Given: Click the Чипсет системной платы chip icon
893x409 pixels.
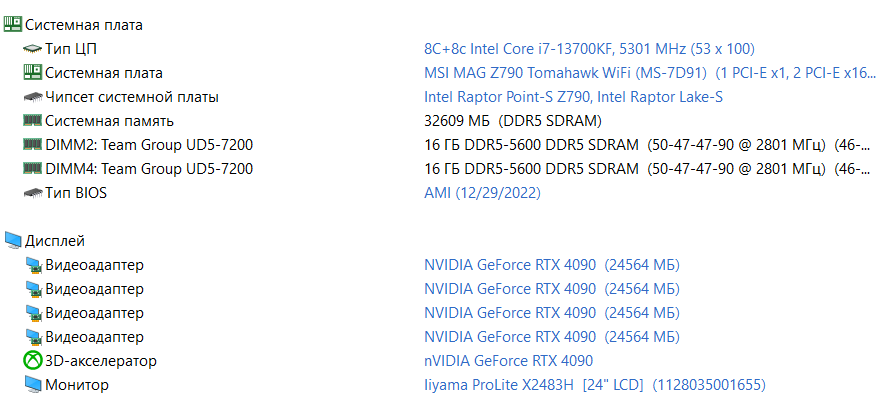Looking at the screenshot, I should click(x=32, y=97).
